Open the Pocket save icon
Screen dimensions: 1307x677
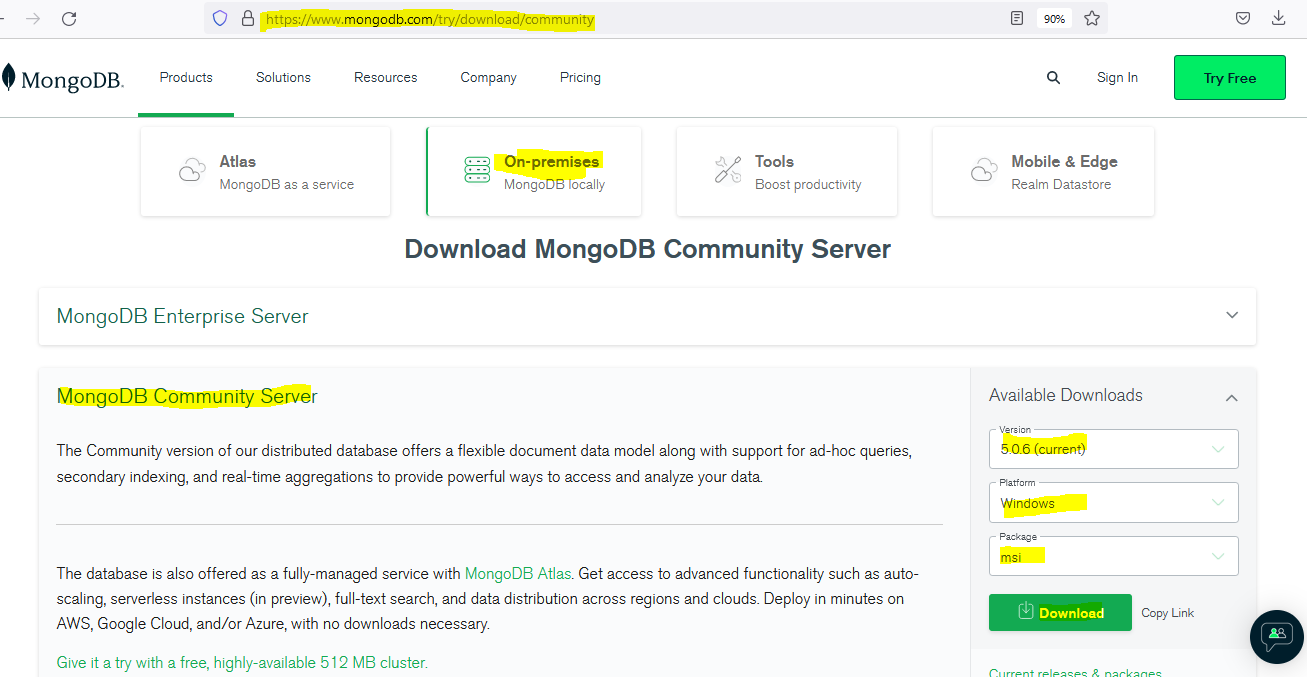(x=1242, y=18)
